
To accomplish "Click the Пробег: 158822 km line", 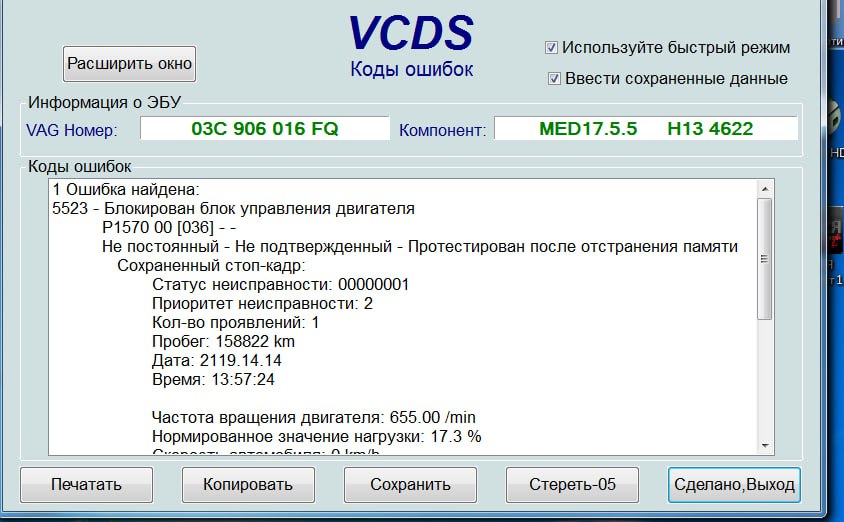I will (223, 342).
